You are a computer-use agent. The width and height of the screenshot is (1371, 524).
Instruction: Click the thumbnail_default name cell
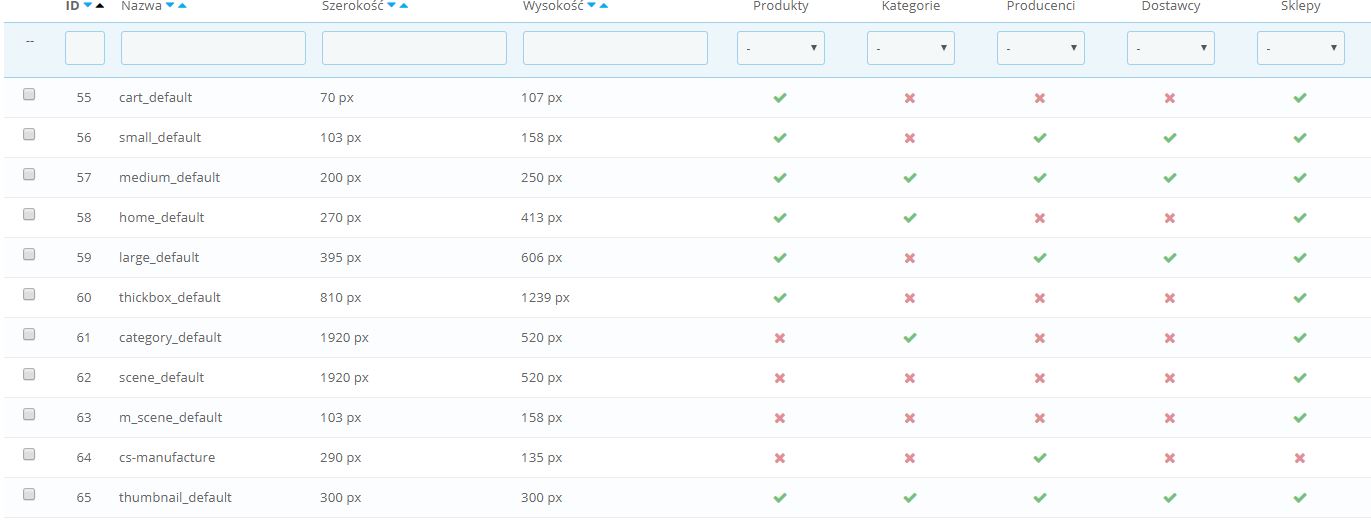click(x=175, y=498)
